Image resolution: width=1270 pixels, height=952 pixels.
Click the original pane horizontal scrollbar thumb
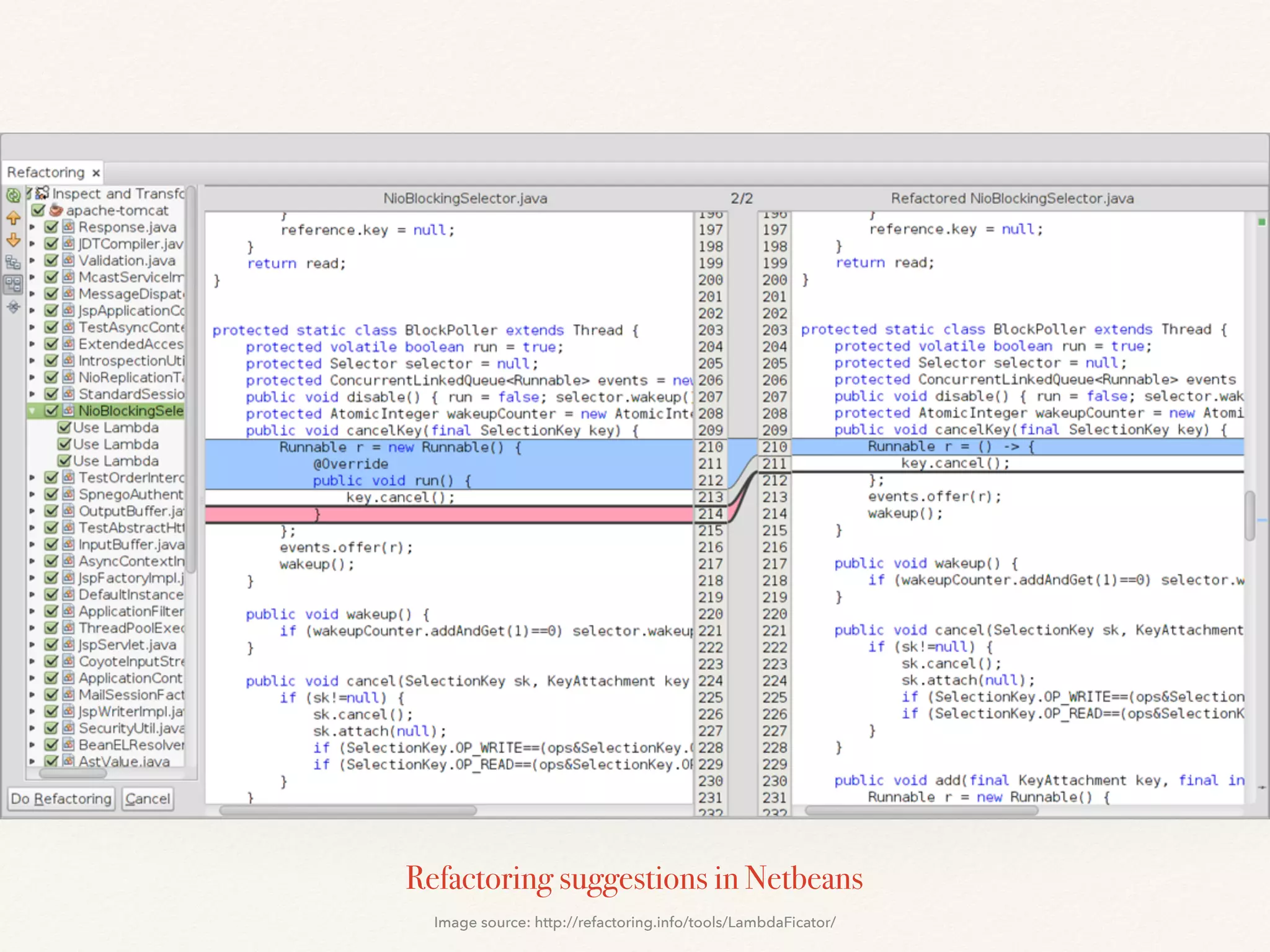(x=348, y=810)
